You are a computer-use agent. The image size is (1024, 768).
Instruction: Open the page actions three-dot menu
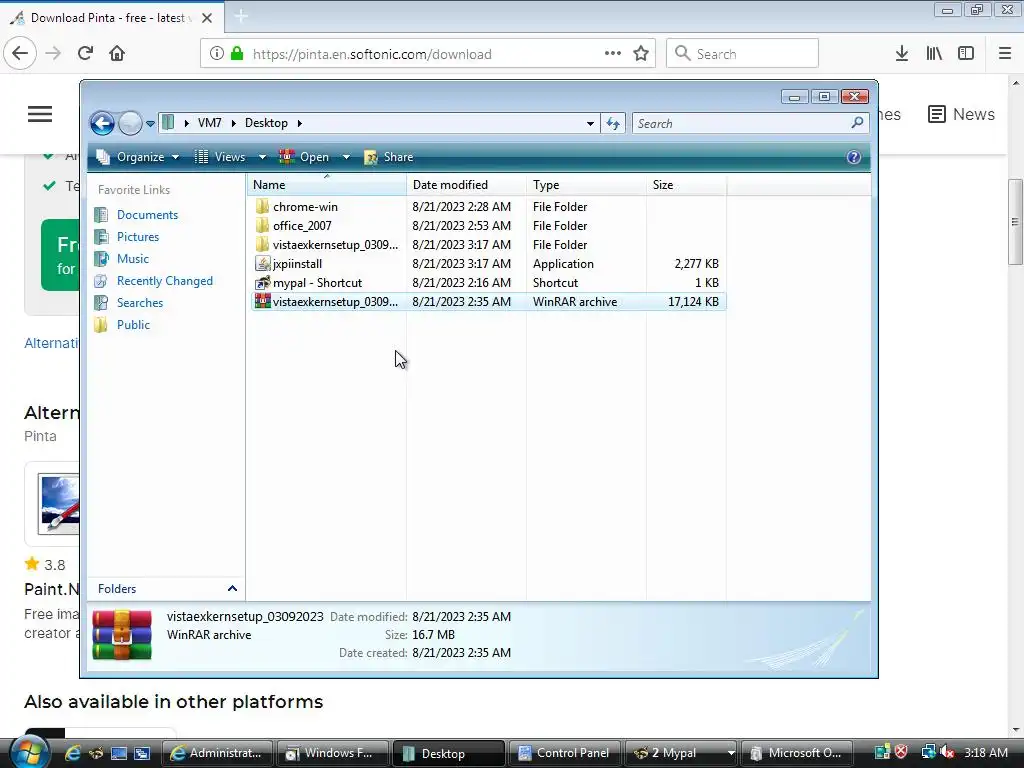[613, 53]
